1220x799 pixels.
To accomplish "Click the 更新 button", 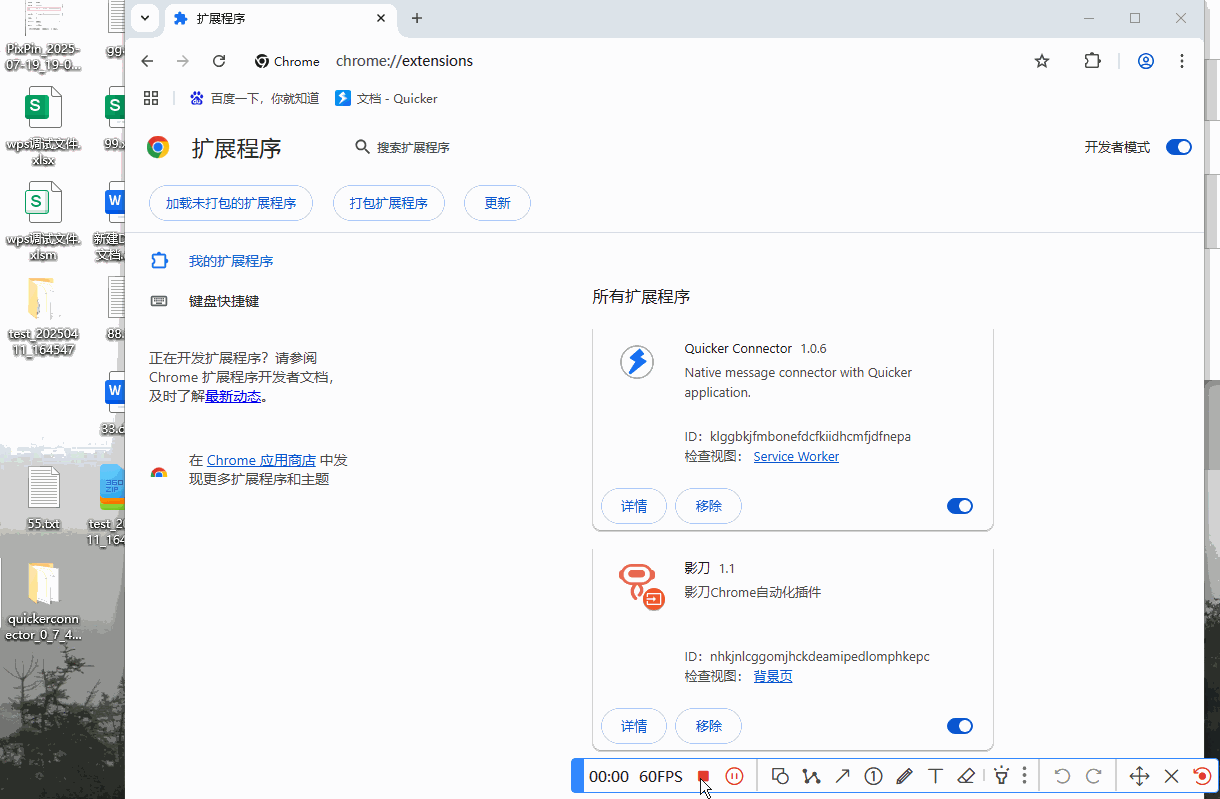I will pos(497,203).
